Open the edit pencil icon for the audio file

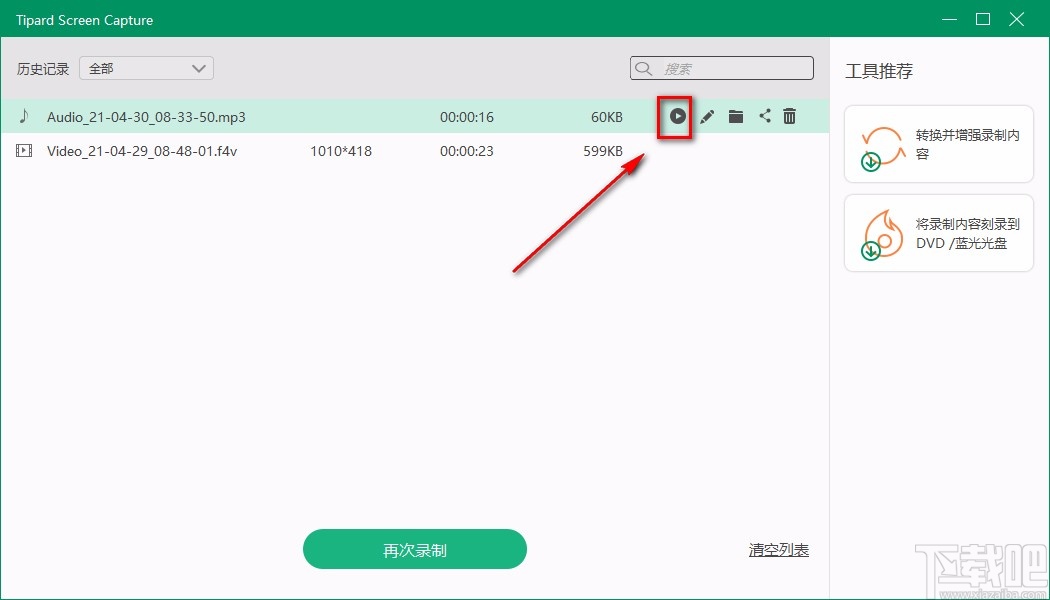click(x=707, y=117)
